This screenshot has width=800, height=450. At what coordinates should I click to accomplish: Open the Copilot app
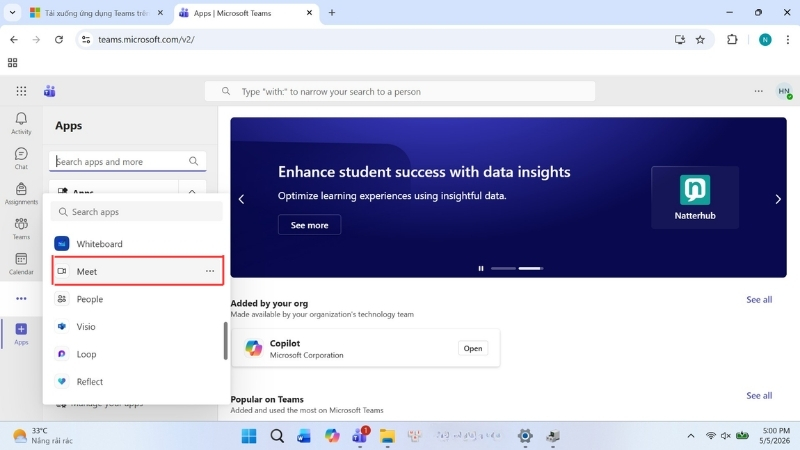point(472,348)
